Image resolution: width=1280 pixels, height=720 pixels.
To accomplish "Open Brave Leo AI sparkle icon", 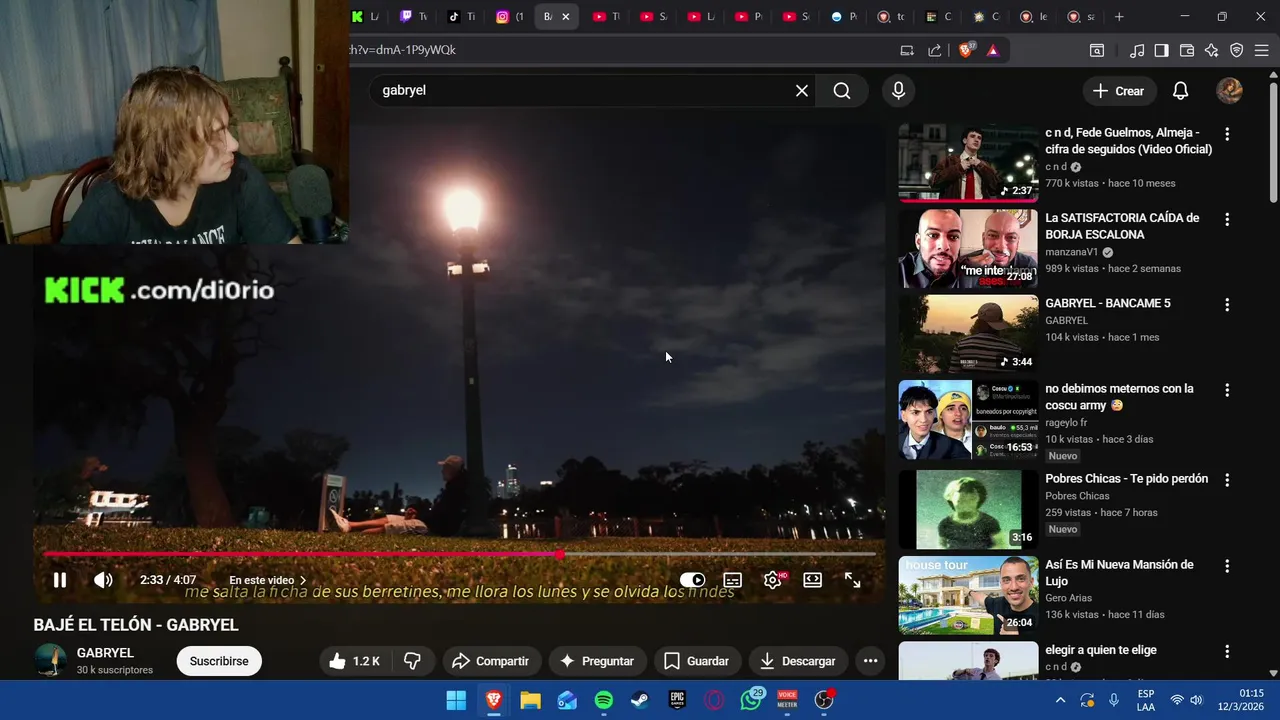I will pyautogui.click(x=1211, y=50).
